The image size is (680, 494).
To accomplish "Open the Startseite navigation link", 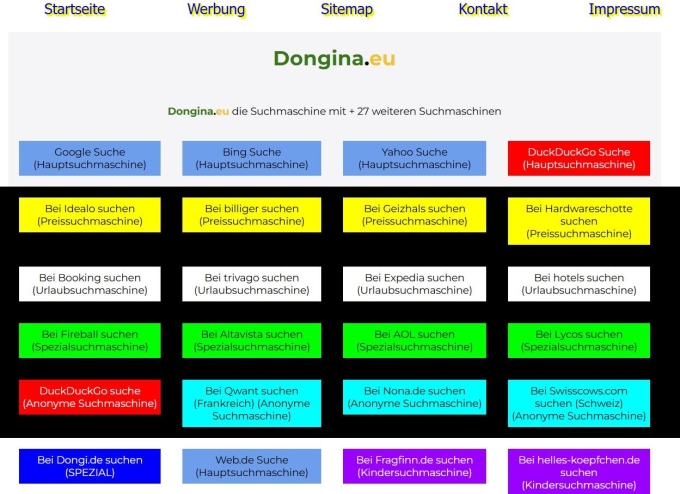I will (75, 9).
